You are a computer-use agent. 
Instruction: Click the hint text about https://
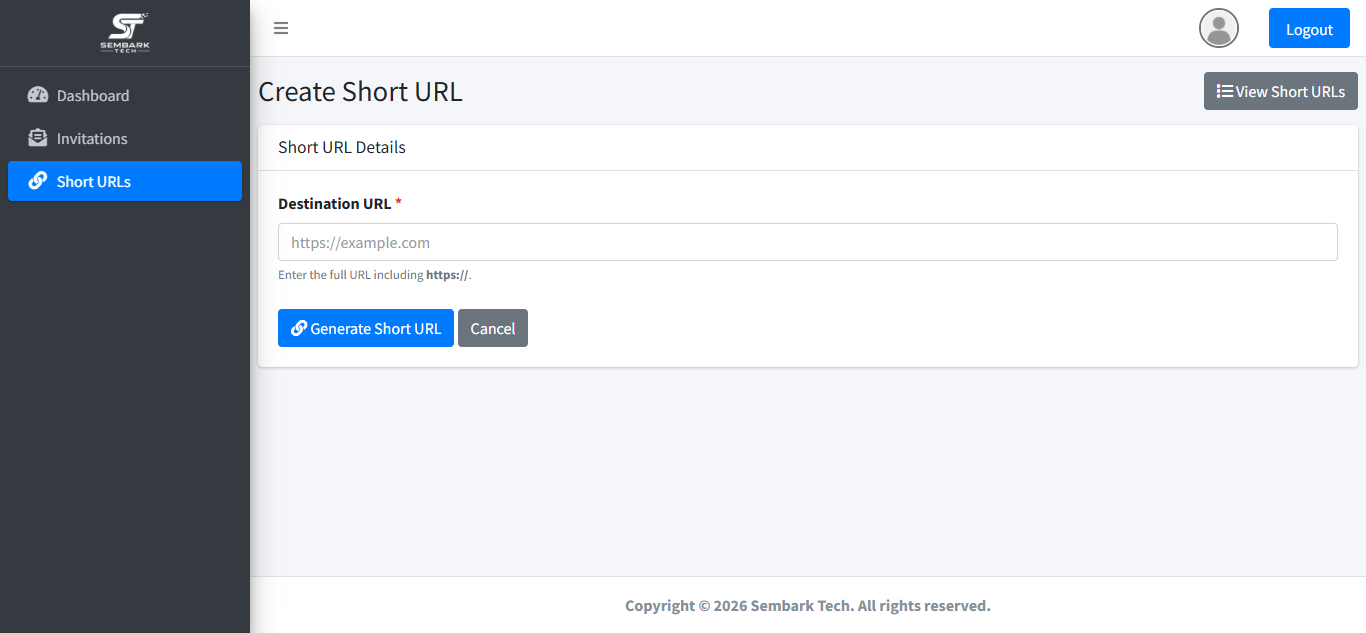[x=374, y=275]
